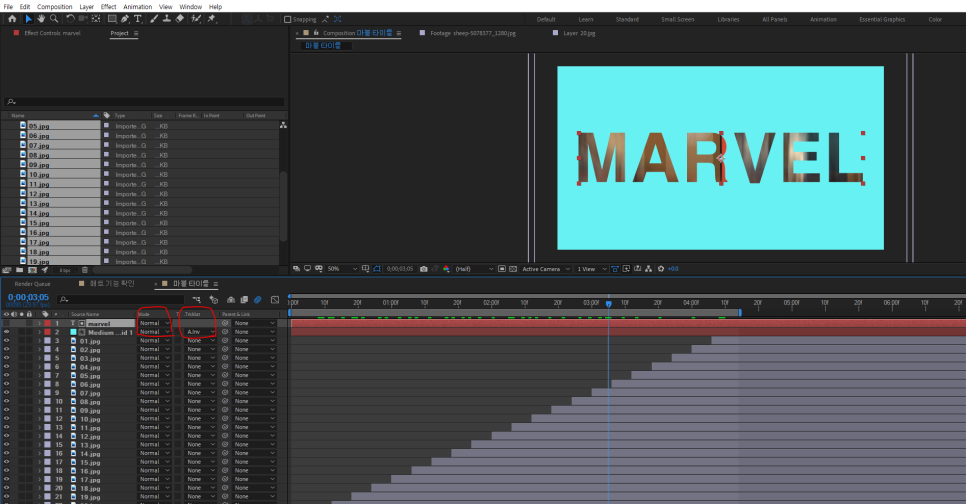Screen dimensions: 966x504
Task: Select the Hand tool
Action: click(x=41, y=19)
